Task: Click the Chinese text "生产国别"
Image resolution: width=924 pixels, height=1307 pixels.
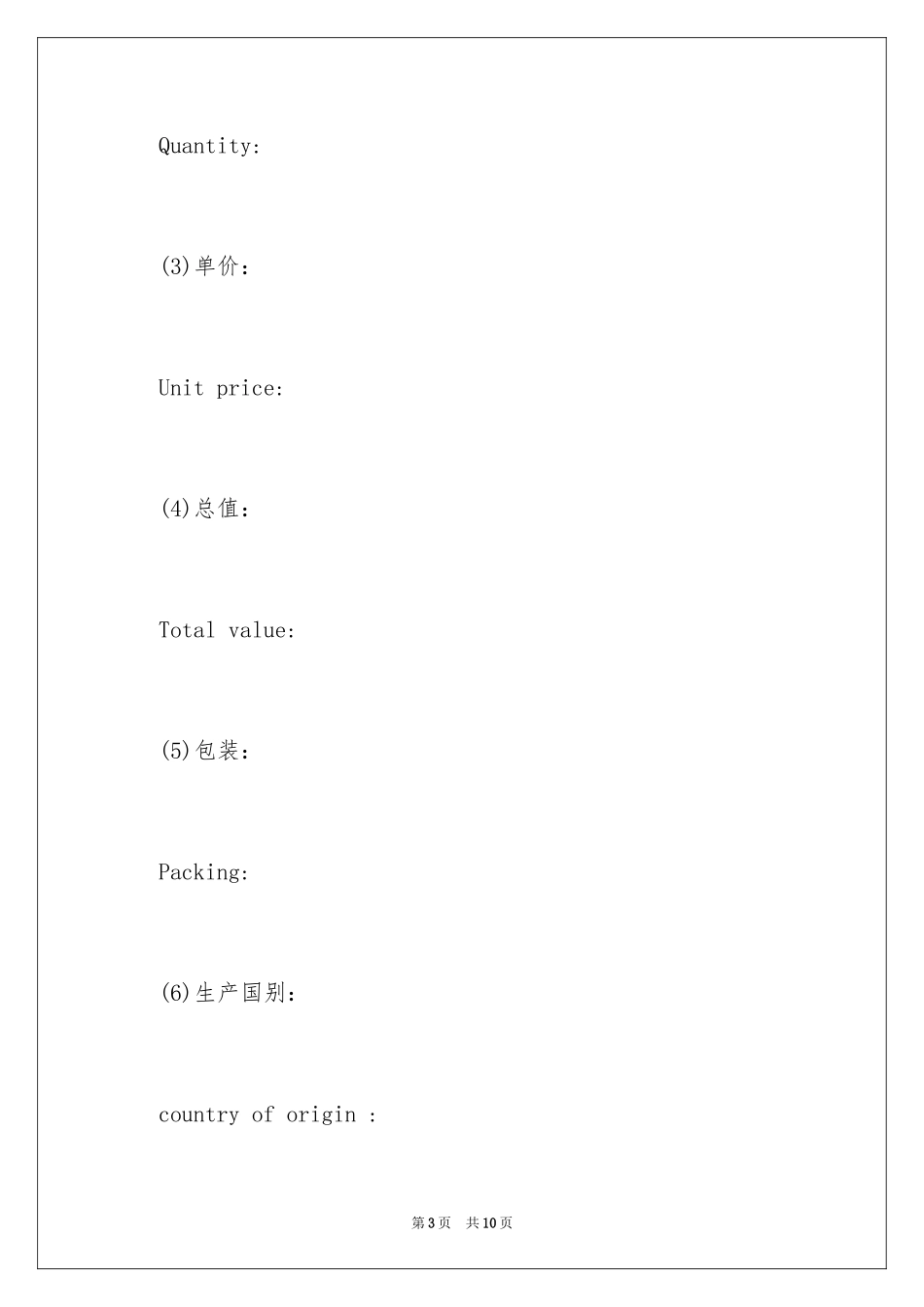Action: [240, 993]
